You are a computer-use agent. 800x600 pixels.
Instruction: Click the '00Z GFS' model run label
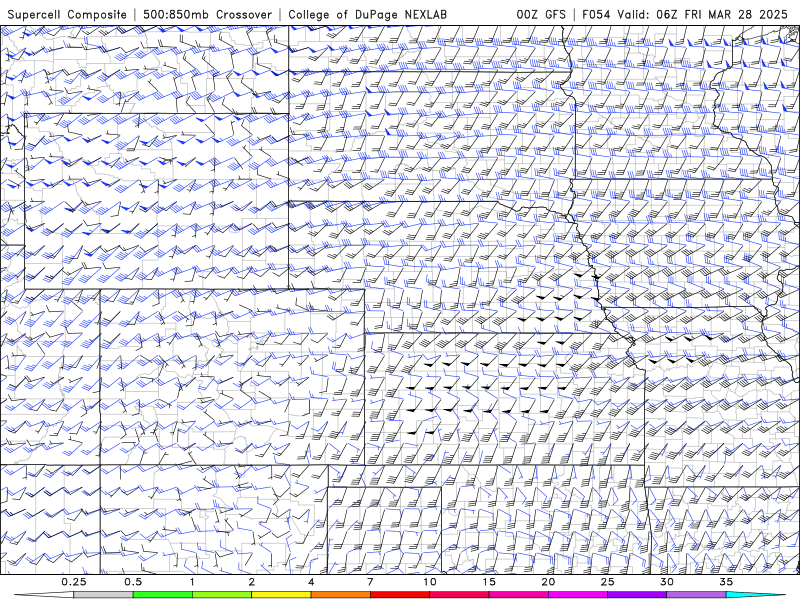[x=541, y=14]
